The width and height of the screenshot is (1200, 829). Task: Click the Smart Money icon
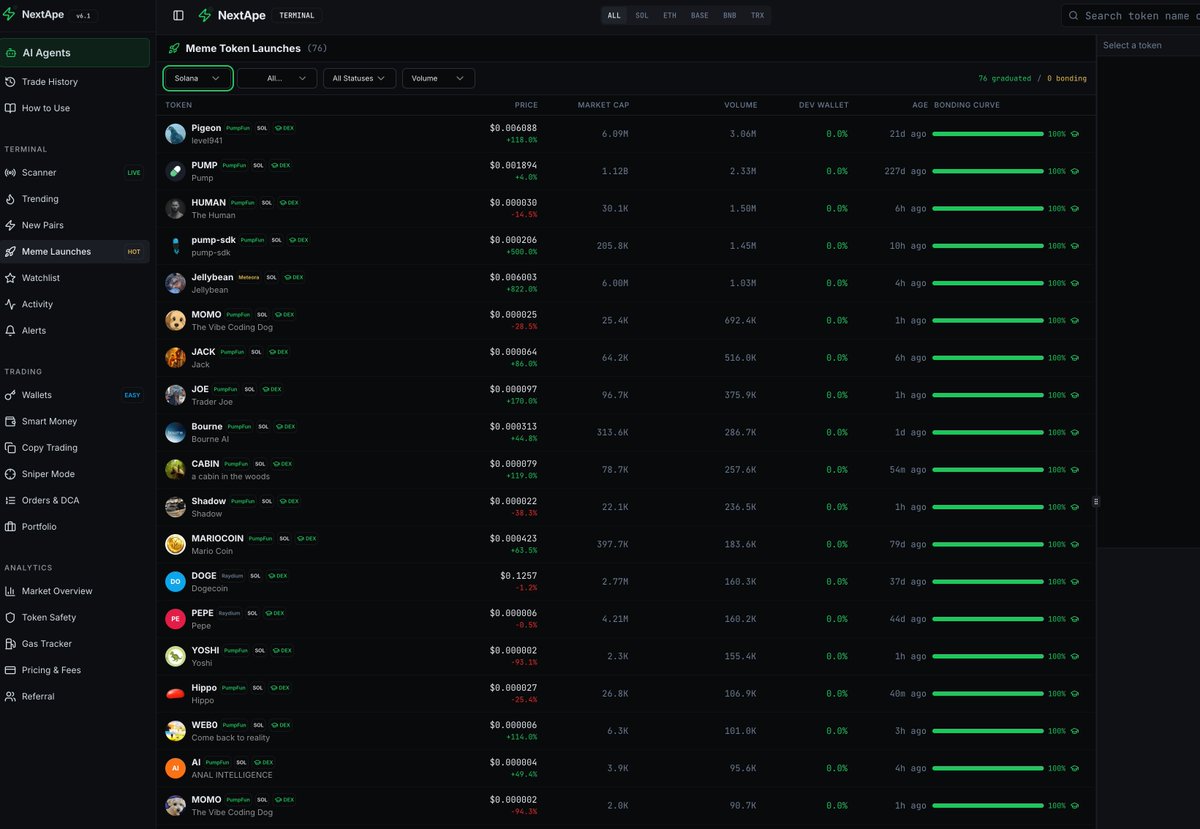click(11, 421)
